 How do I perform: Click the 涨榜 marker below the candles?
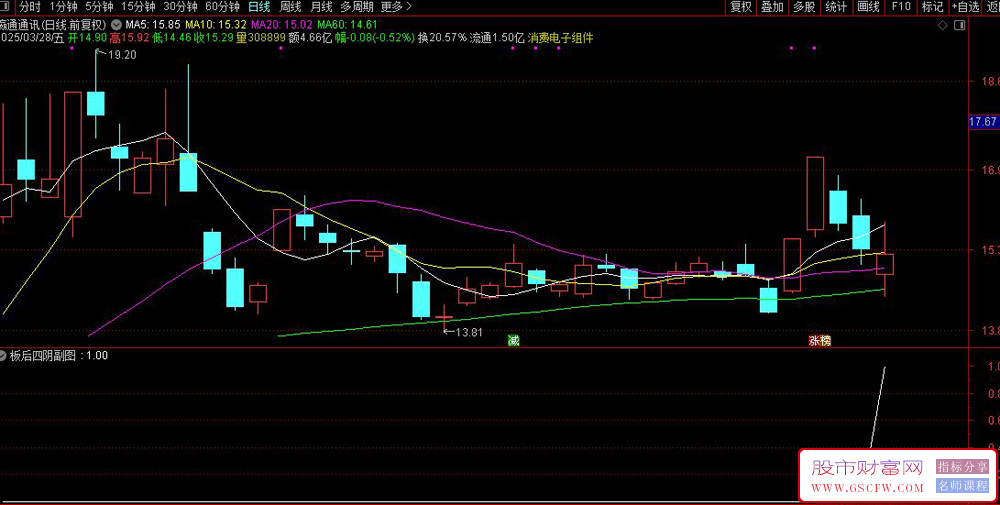(820, 340)
